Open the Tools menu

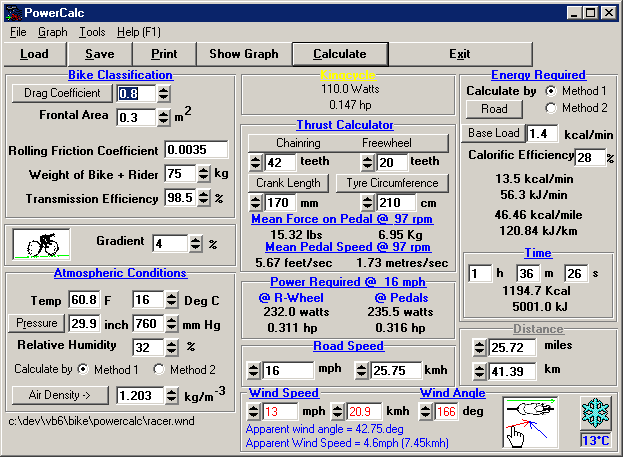92,32
